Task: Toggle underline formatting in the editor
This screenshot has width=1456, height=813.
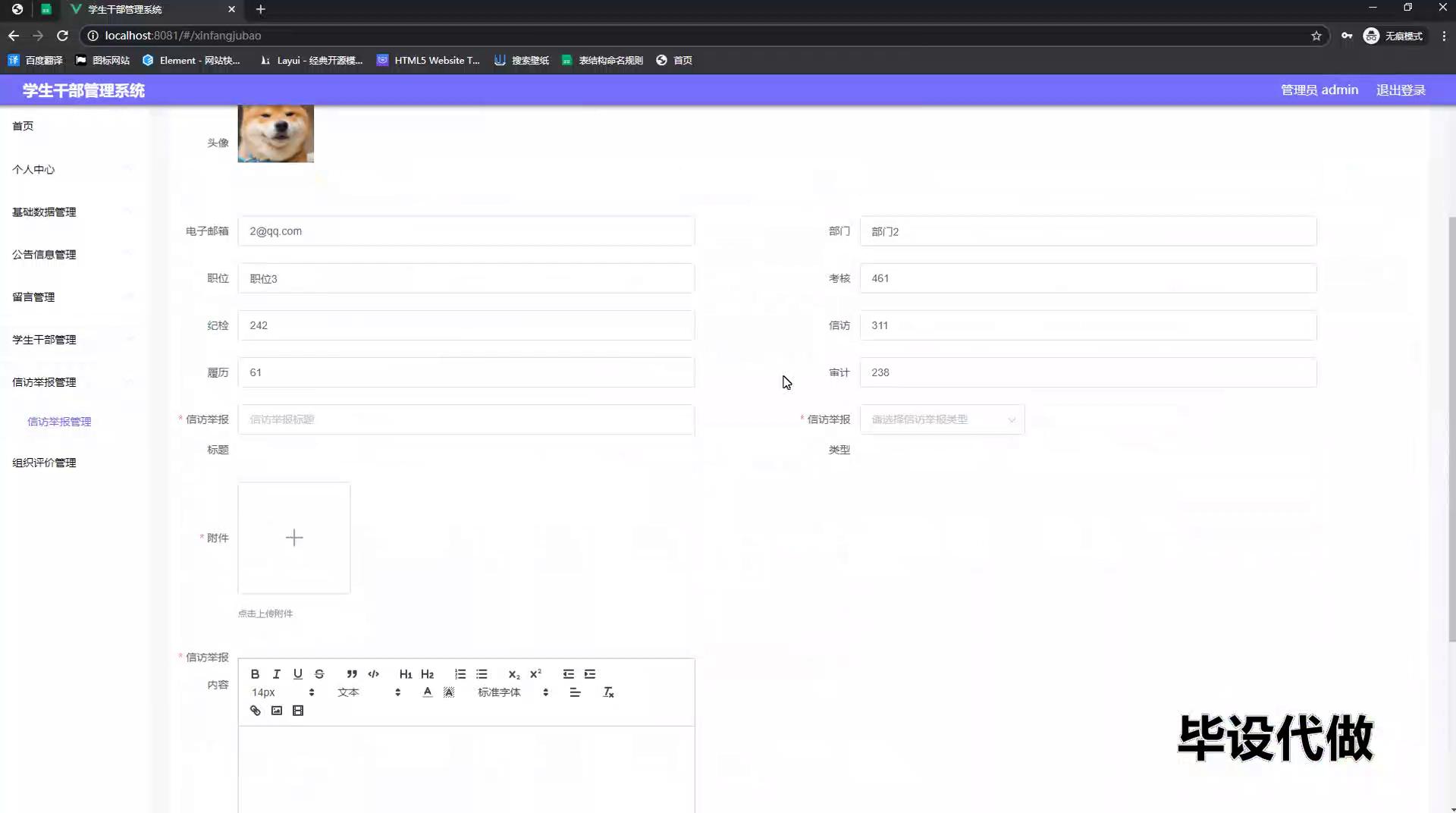Action: pos(297,673)
